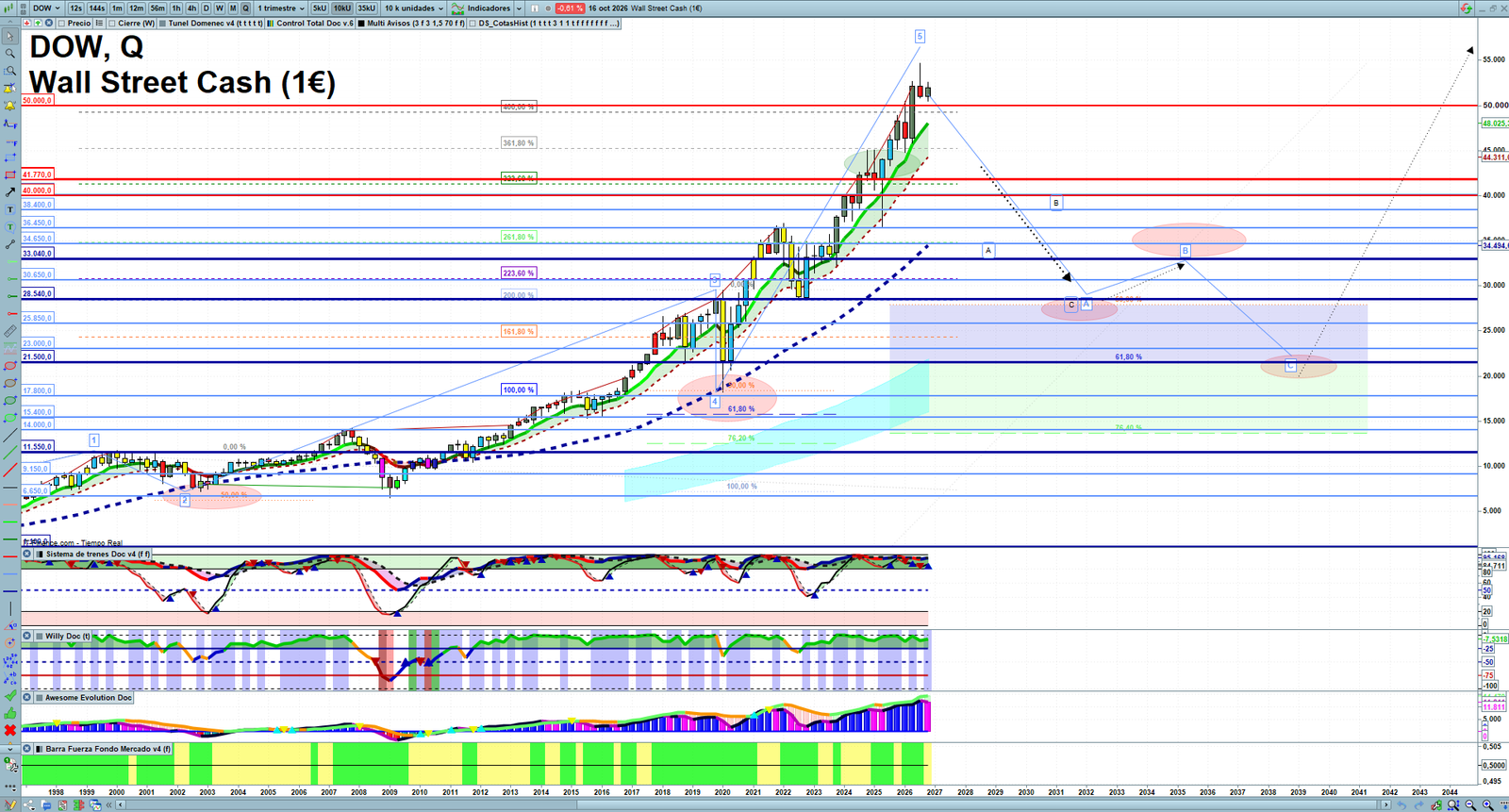The image size is (1509, 812).
Task: Click the Awesome Evolution Doc label
Action: click(89, 698)
